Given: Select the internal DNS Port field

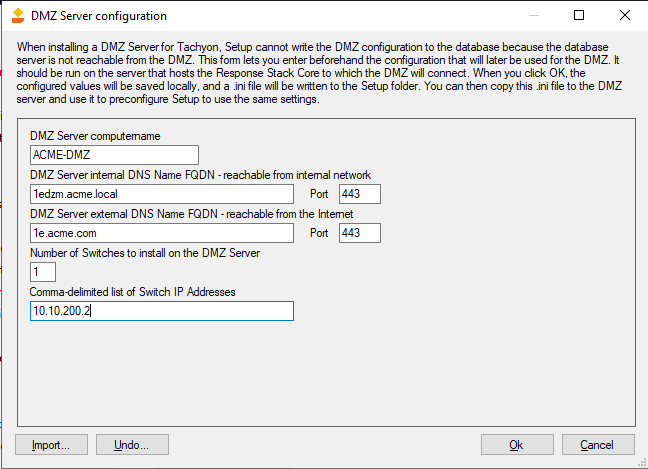Looking at the screenshot, I should pyautogui.click(x=359, y=194).
